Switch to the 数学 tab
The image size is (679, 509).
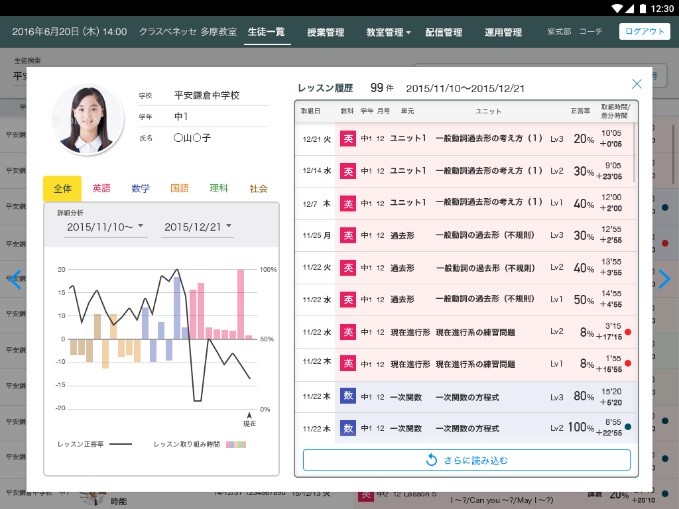(x=140, y=188)
